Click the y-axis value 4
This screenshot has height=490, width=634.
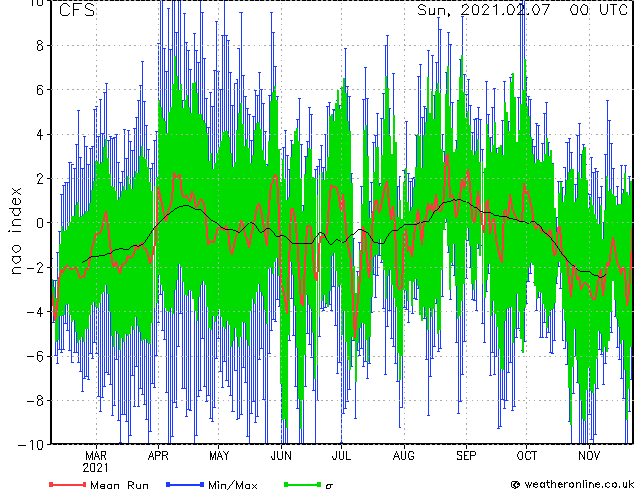[40, 134]
